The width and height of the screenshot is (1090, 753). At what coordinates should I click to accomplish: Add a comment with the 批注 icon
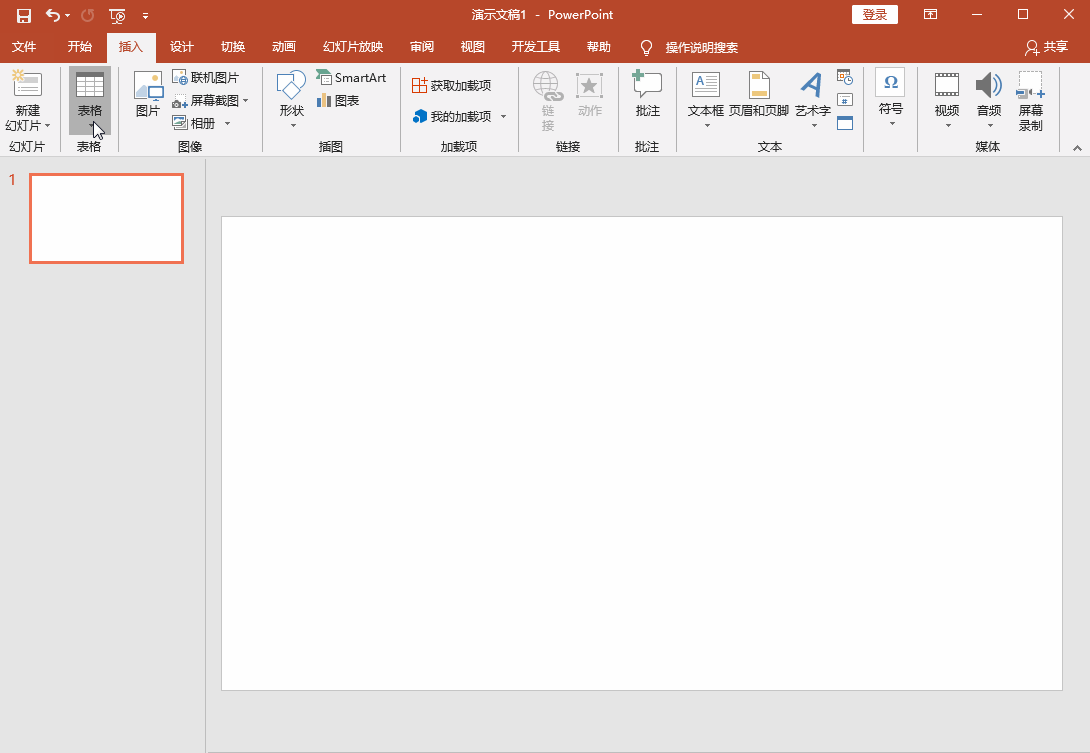[x=647, y=95]
